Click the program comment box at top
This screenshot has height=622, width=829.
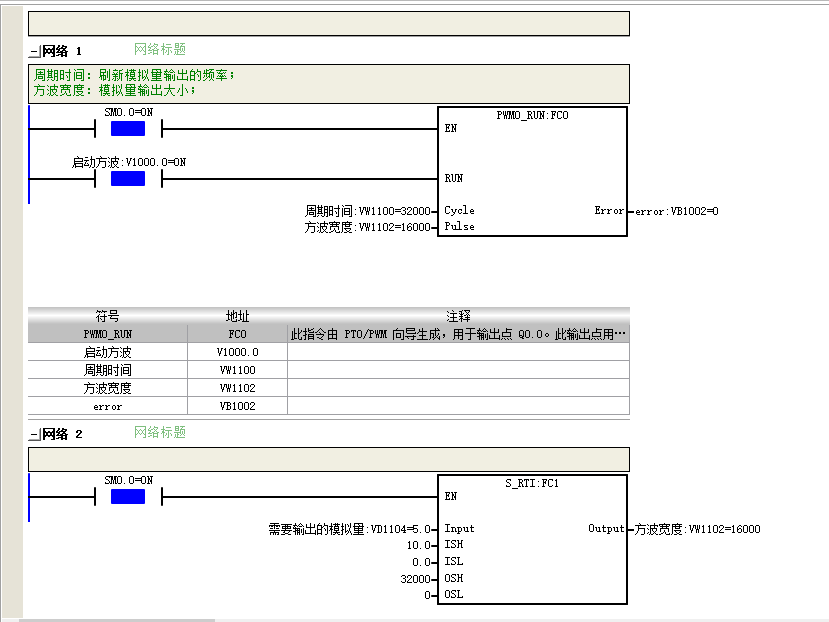[329, 24]
